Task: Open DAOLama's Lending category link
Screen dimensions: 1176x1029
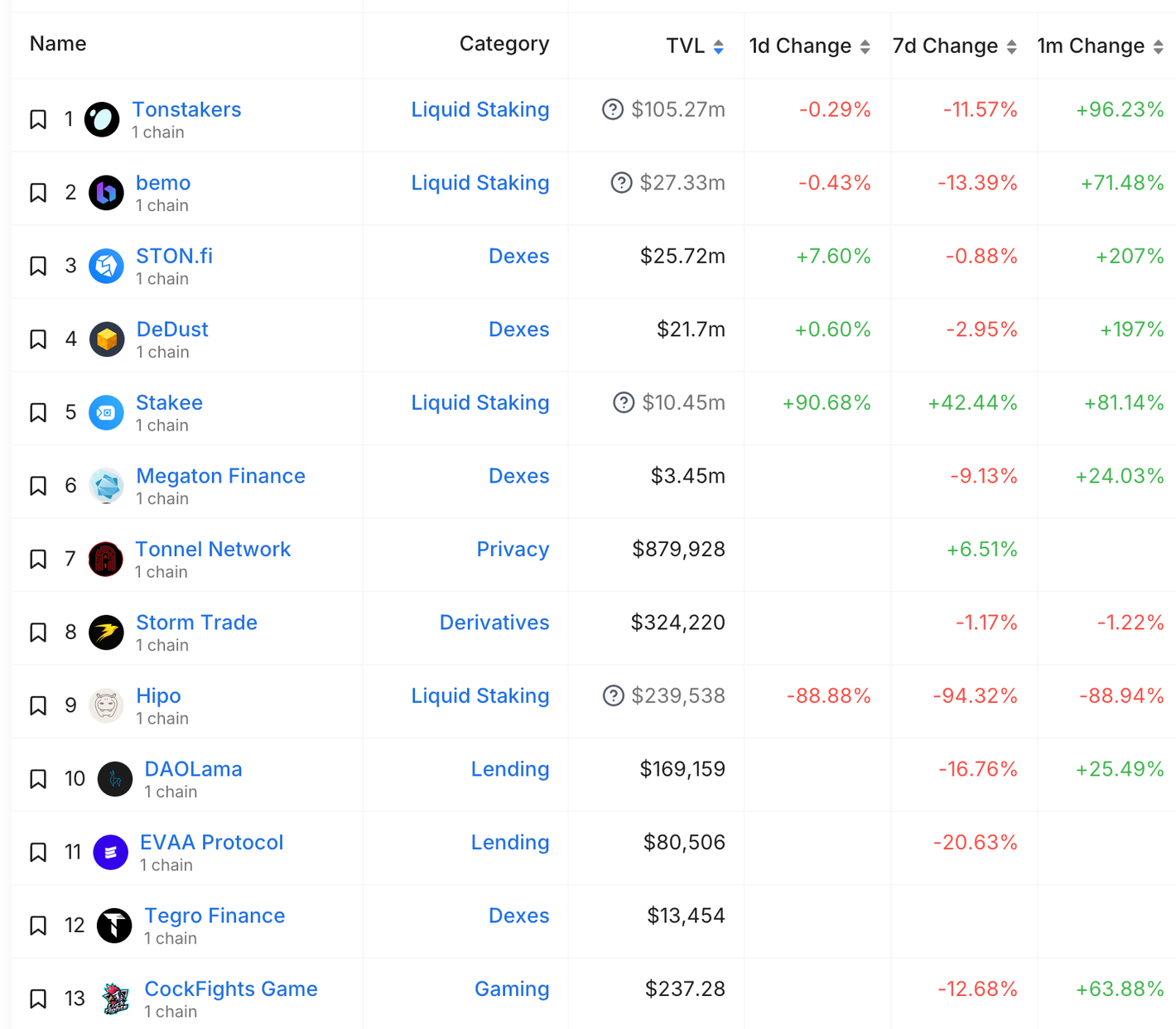Action: (x=509, y=769)
